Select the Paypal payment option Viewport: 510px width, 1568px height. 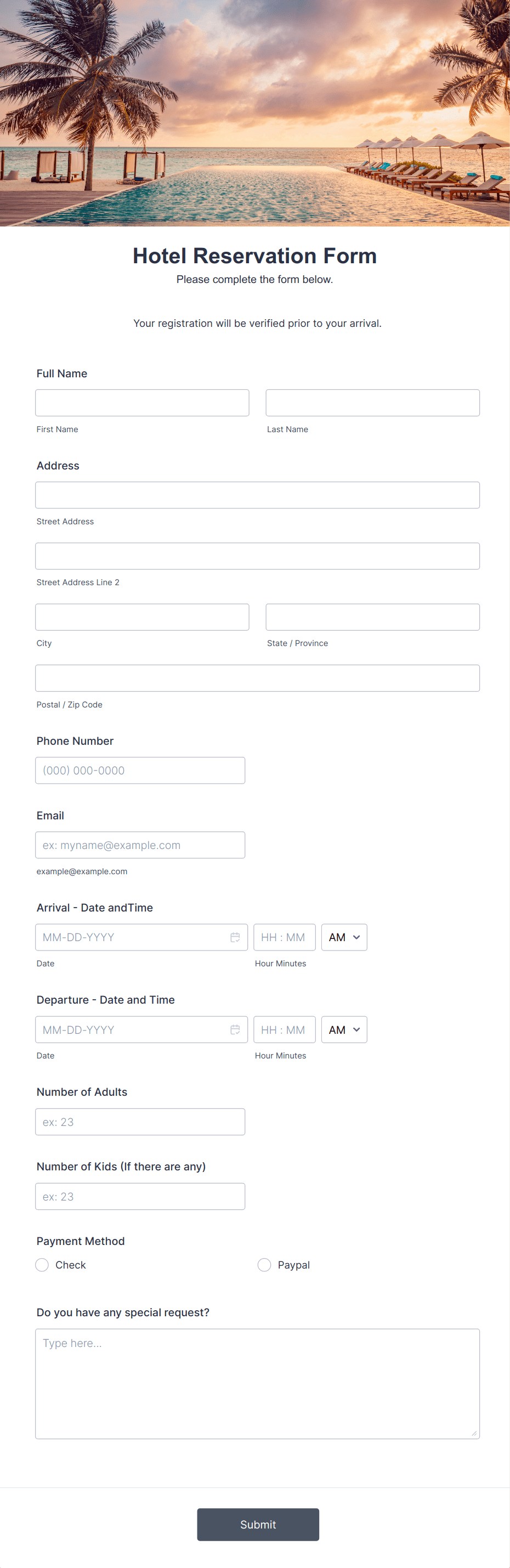(264, 1265)
